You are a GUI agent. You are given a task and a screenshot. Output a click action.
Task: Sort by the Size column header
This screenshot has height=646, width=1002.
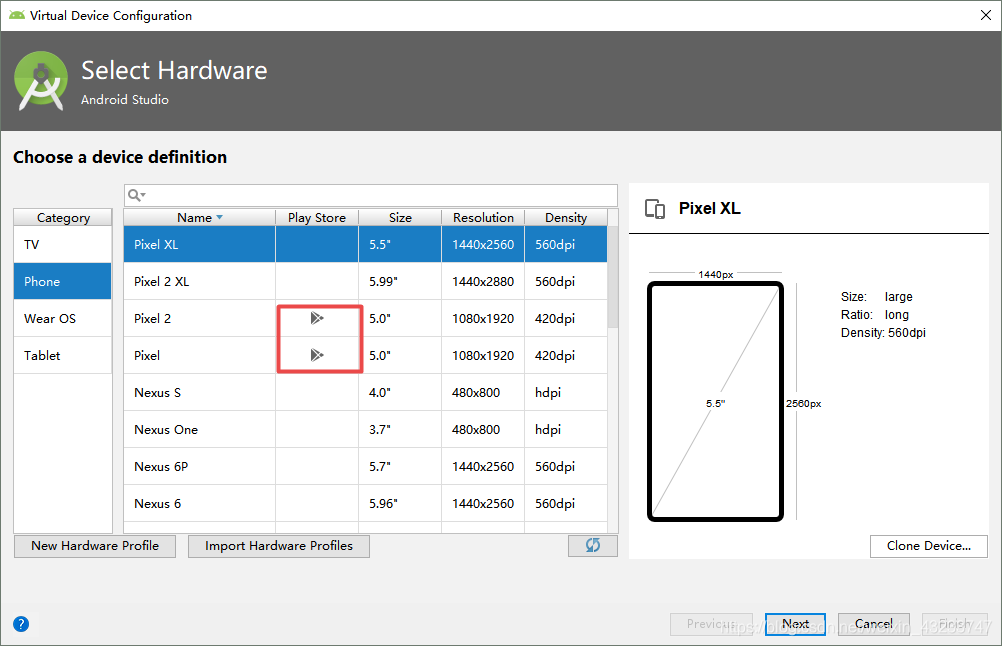400,217
